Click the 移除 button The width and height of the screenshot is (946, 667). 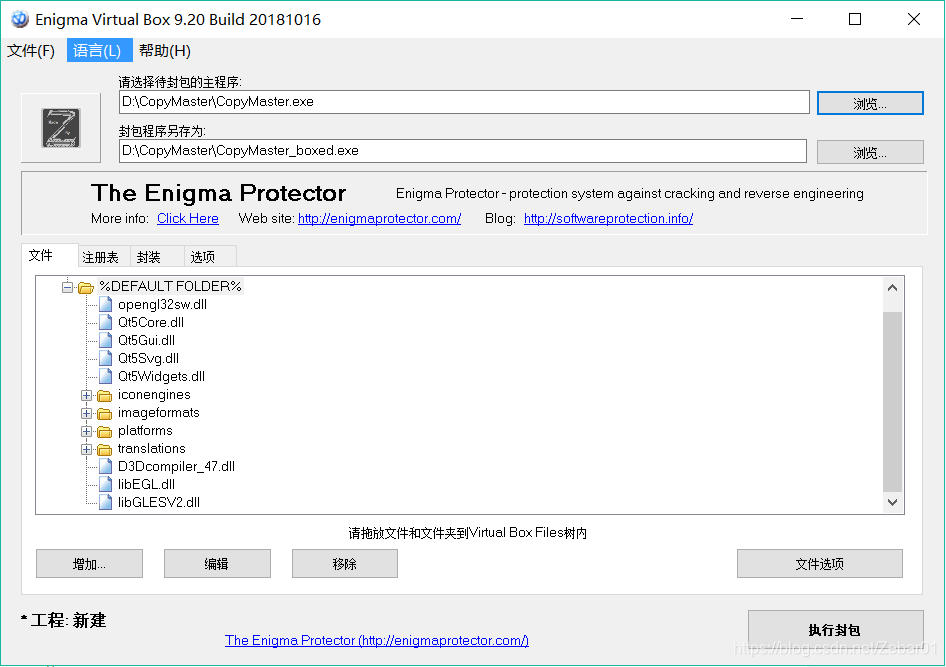point(344,564)
